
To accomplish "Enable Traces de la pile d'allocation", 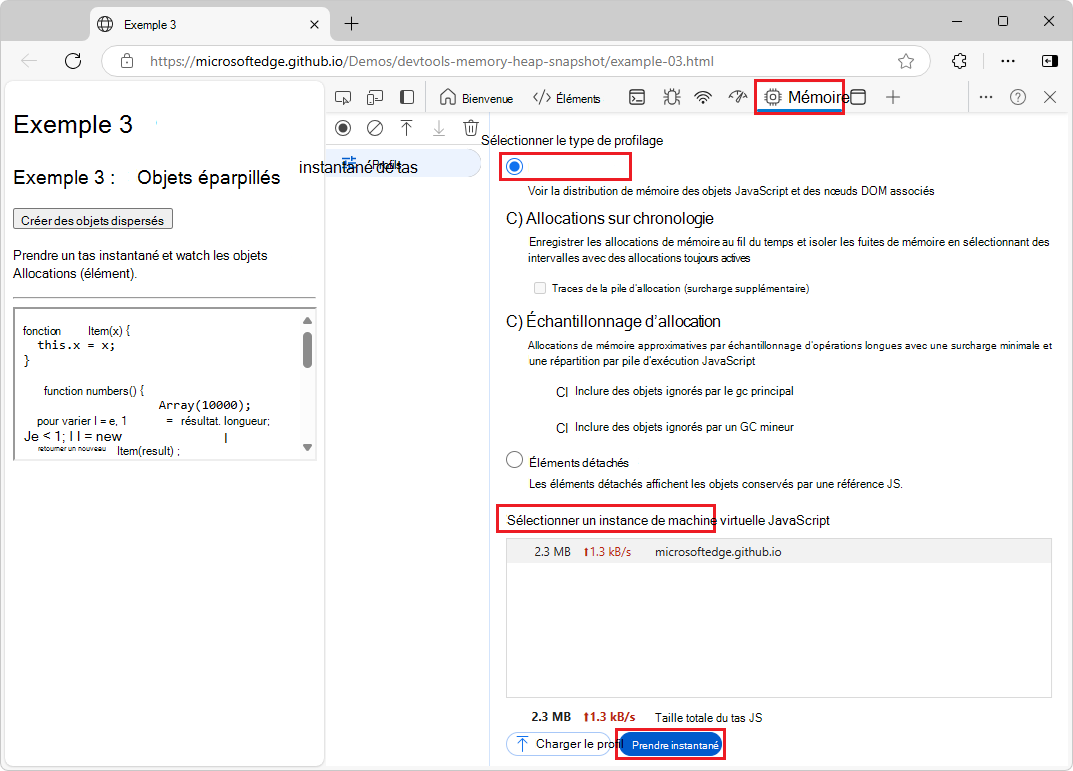I will (x=541, y=289).
